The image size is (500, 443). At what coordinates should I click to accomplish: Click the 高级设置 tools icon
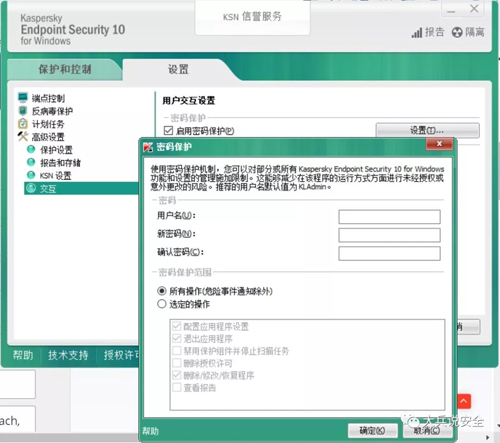tap(23, 136)
